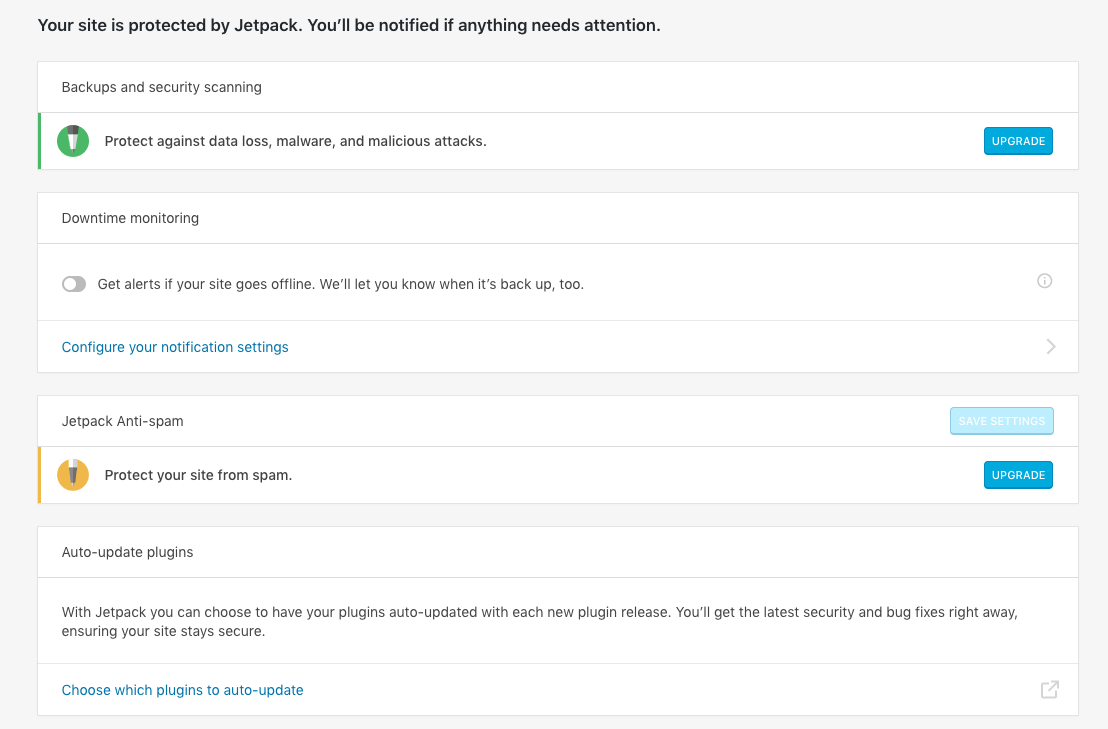
Task: Click the green Jetpack backup status icon
Action: point(73,141)
